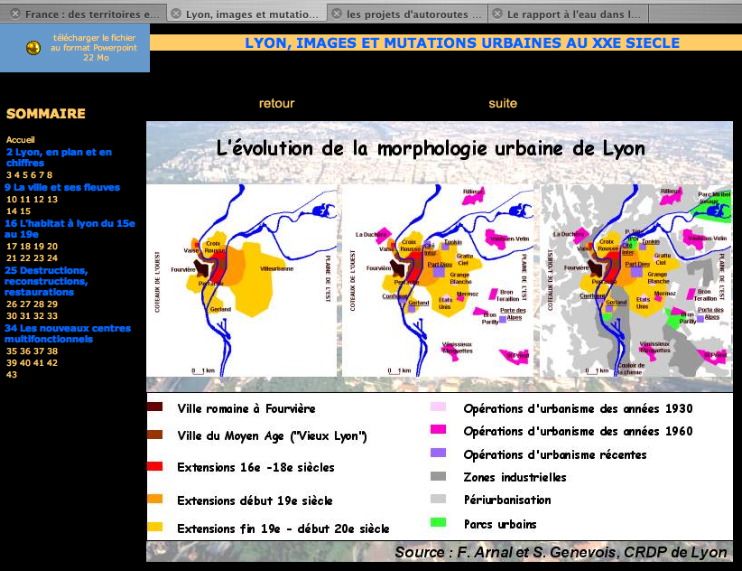Jump to slide 4 in the sommaire
This screenshot has width=742, height=571.
(x=17, y=175)
